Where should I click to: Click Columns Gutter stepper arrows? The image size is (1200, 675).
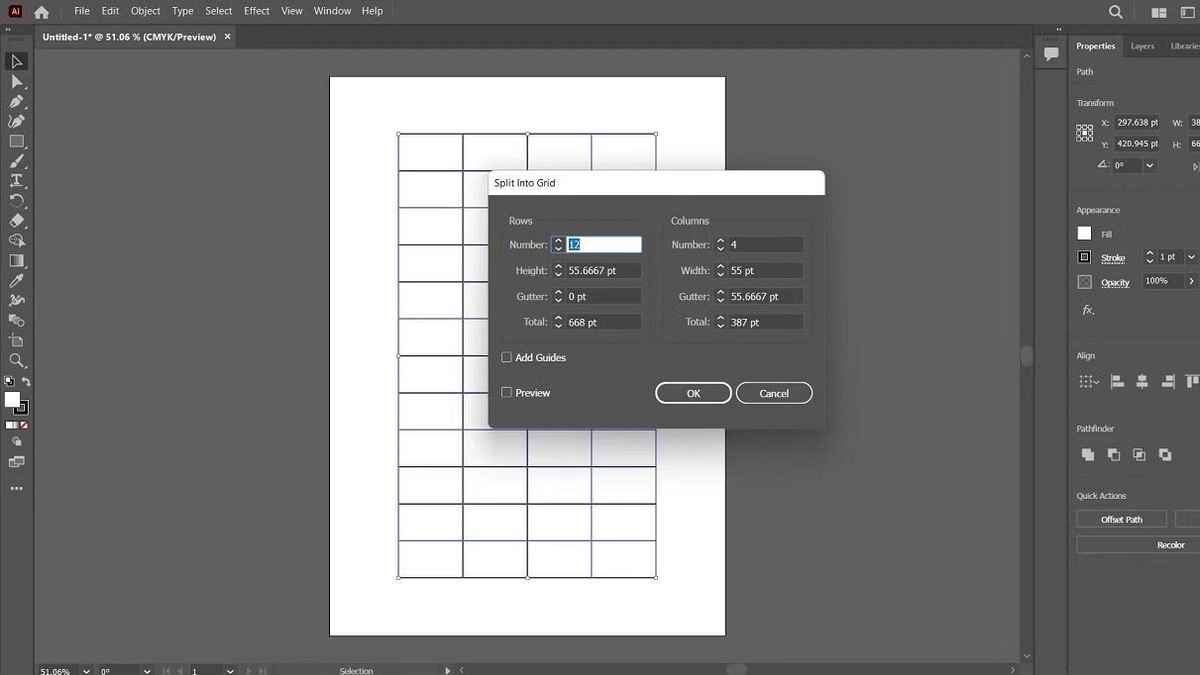(x=720, y=296)
